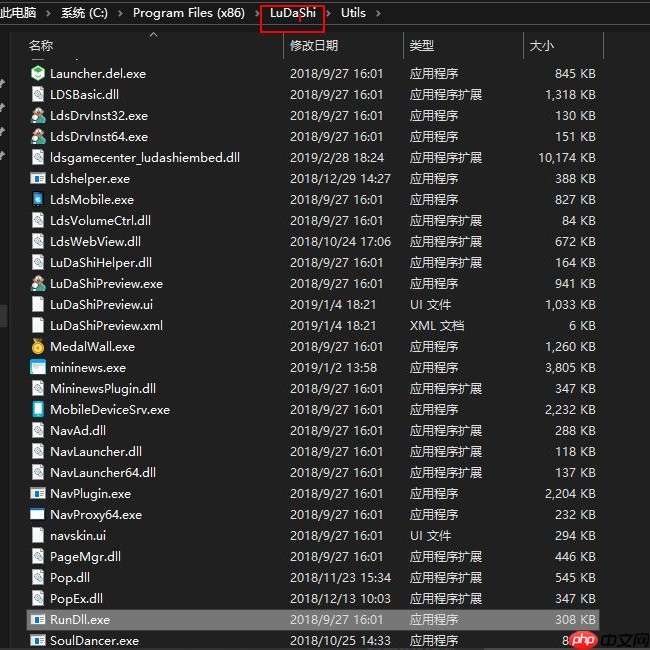Select the file name Launcher.del.exe

point(98,74)
